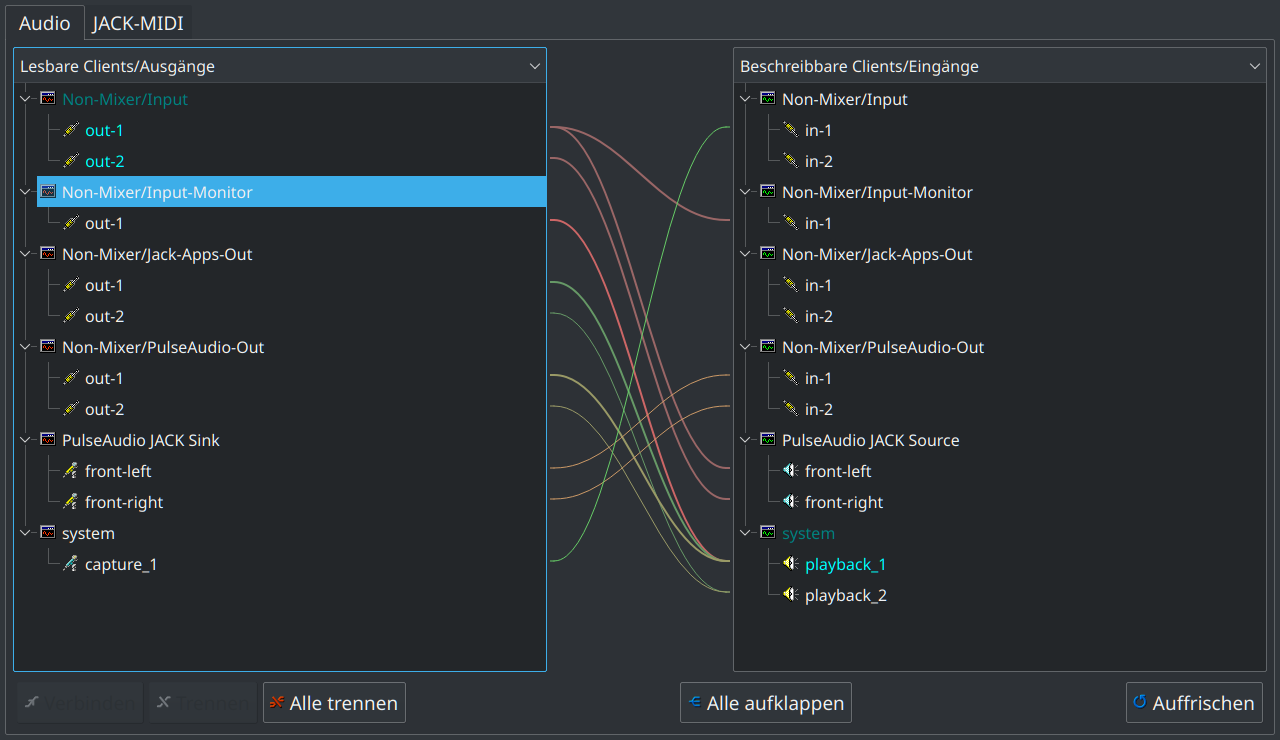
Task: Select the Audio tab
Action: point(45,23)
